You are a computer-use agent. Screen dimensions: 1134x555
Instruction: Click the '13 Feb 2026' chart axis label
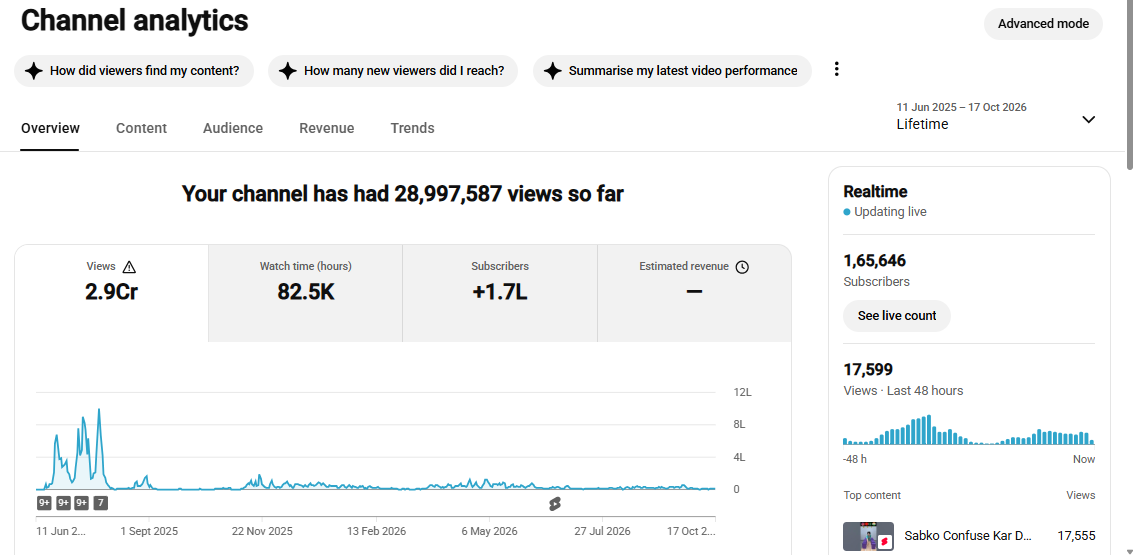[376, 531]
